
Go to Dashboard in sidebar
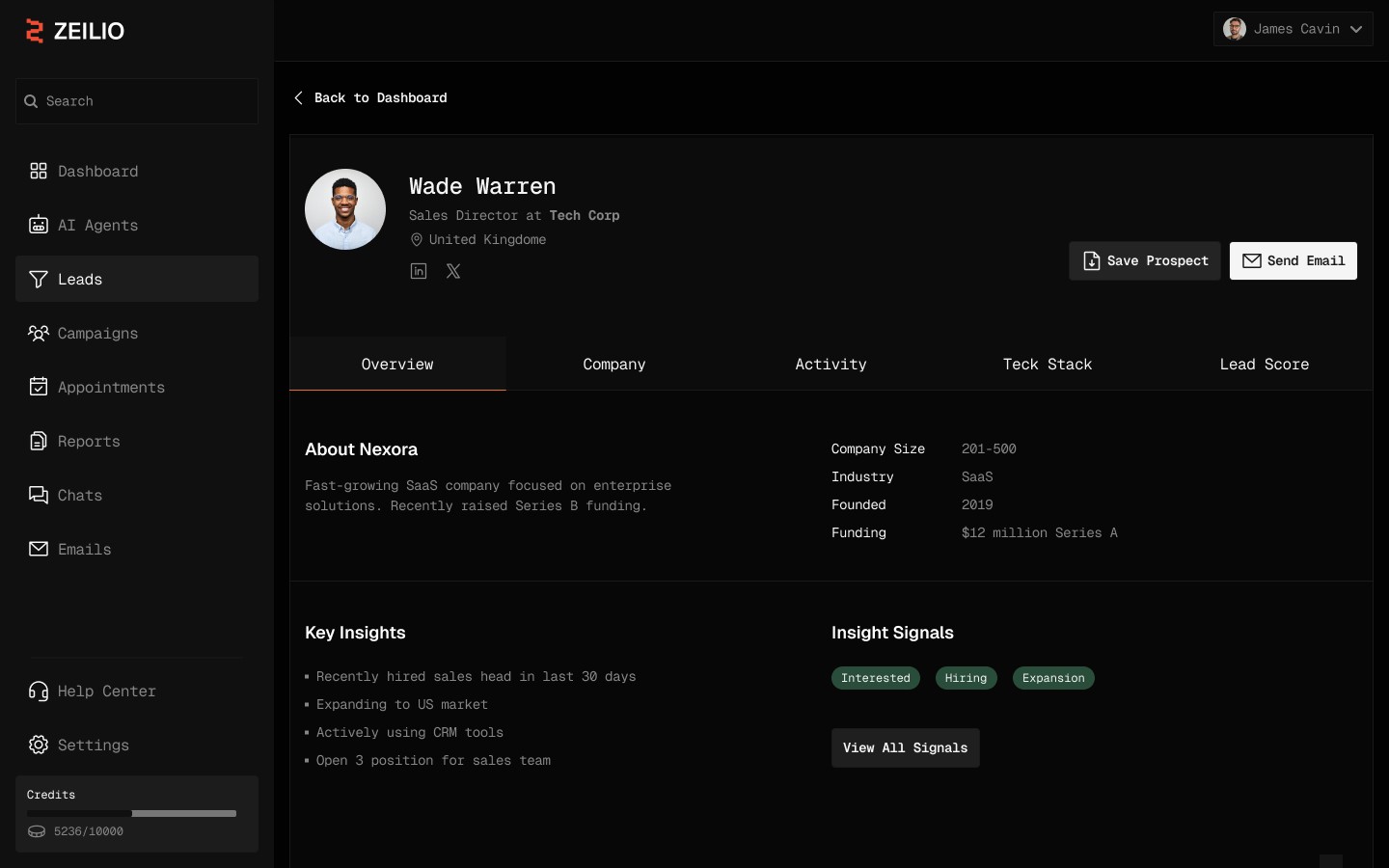click(137, 171)
